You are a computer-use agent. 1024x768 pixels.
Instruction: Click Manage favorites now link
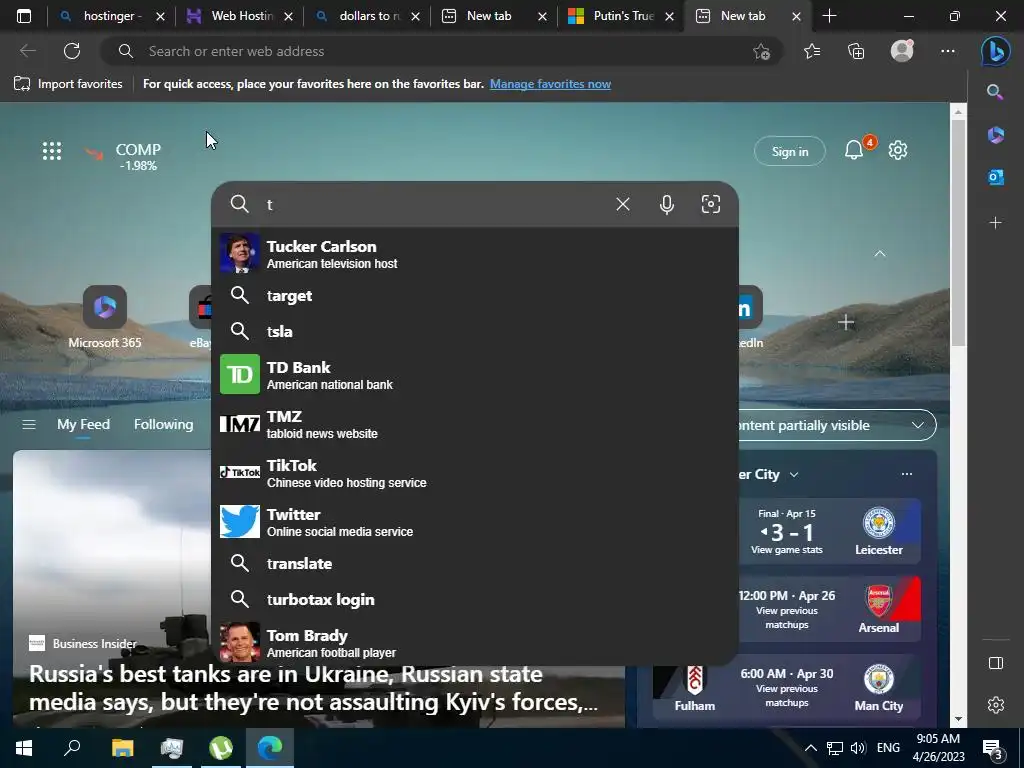tap(550, 84)
